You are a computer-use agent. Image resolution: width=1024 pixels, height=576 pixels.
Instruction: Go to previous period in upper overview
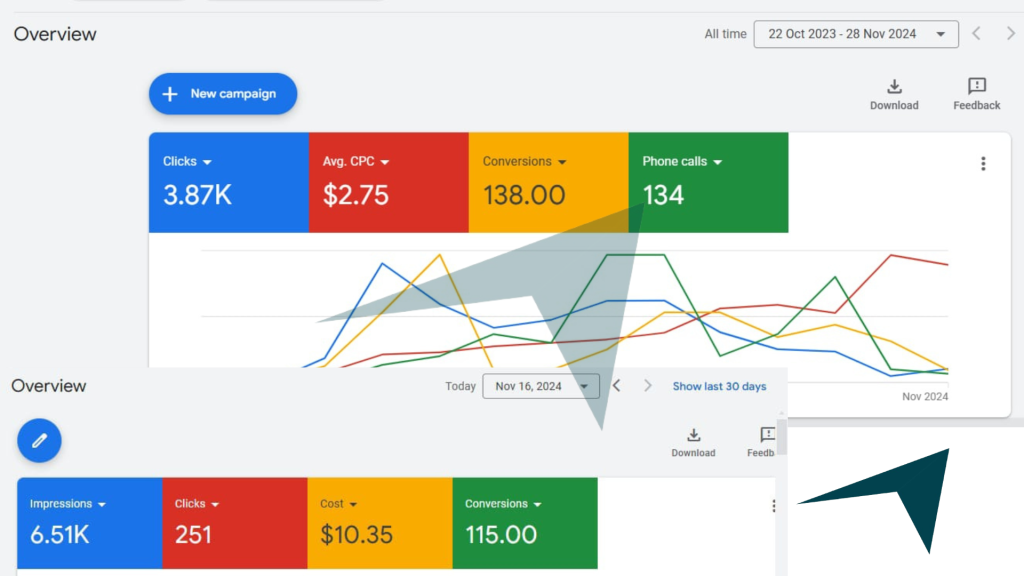[976, 33]
